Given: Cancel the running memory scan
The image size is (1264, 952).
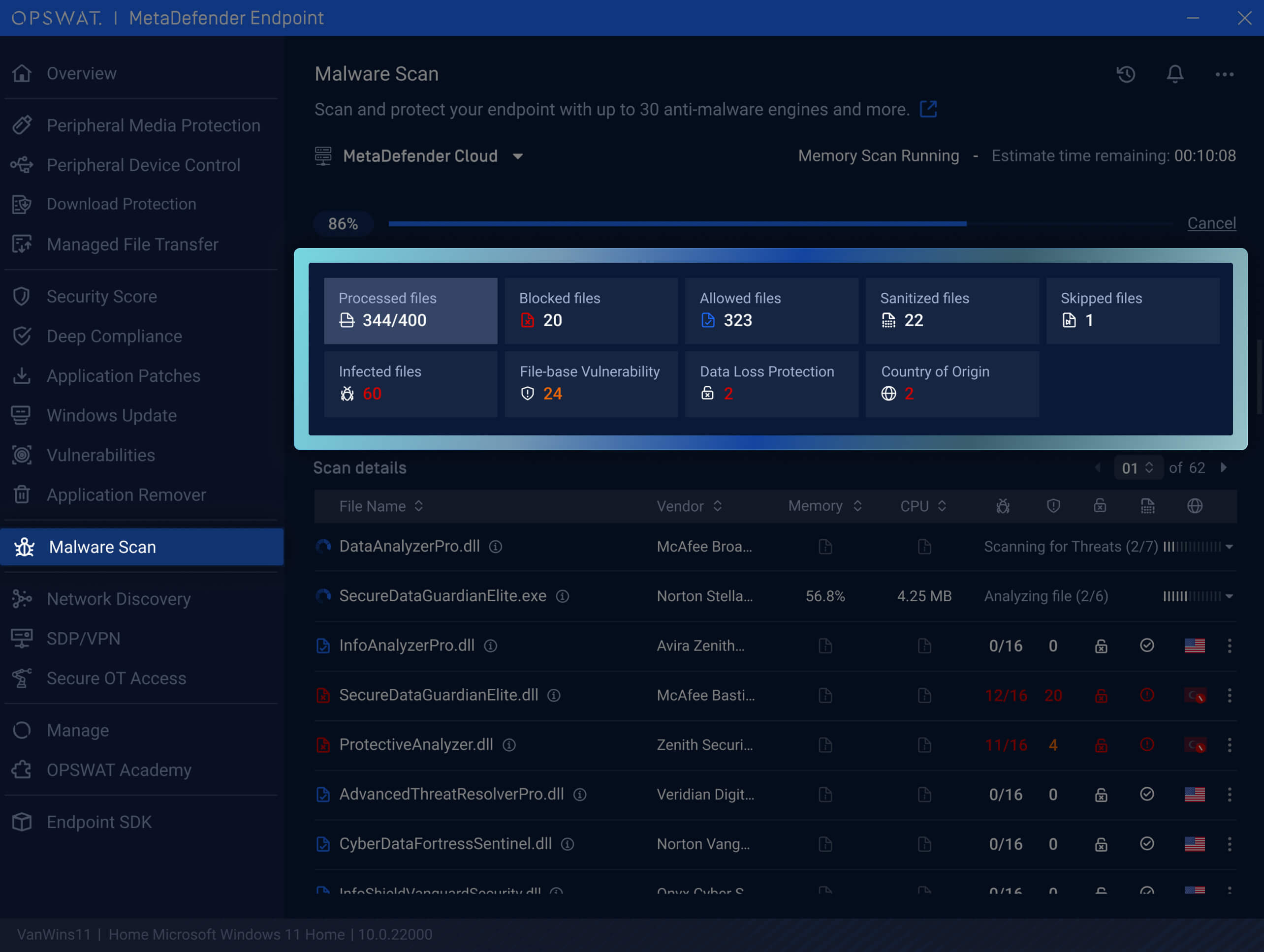Looking at the screenshot, I should coord(1211,223).
